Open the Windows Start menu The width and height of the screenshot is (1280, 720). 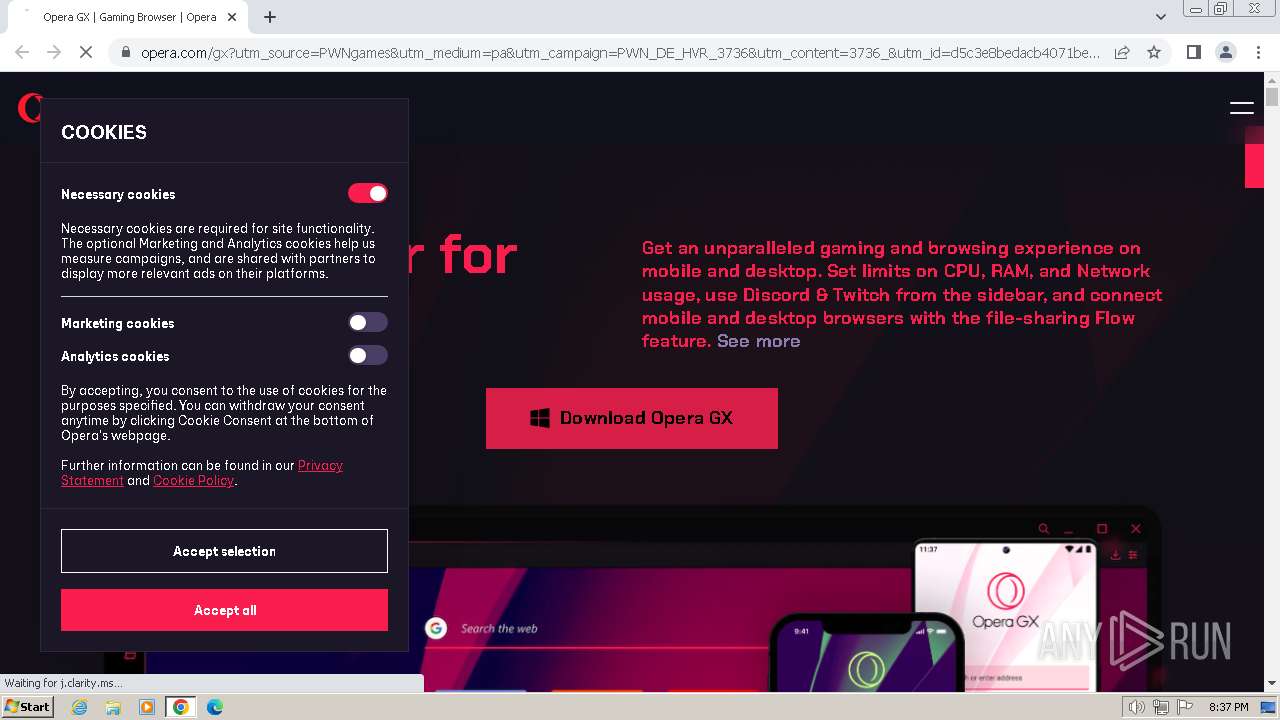27,707
